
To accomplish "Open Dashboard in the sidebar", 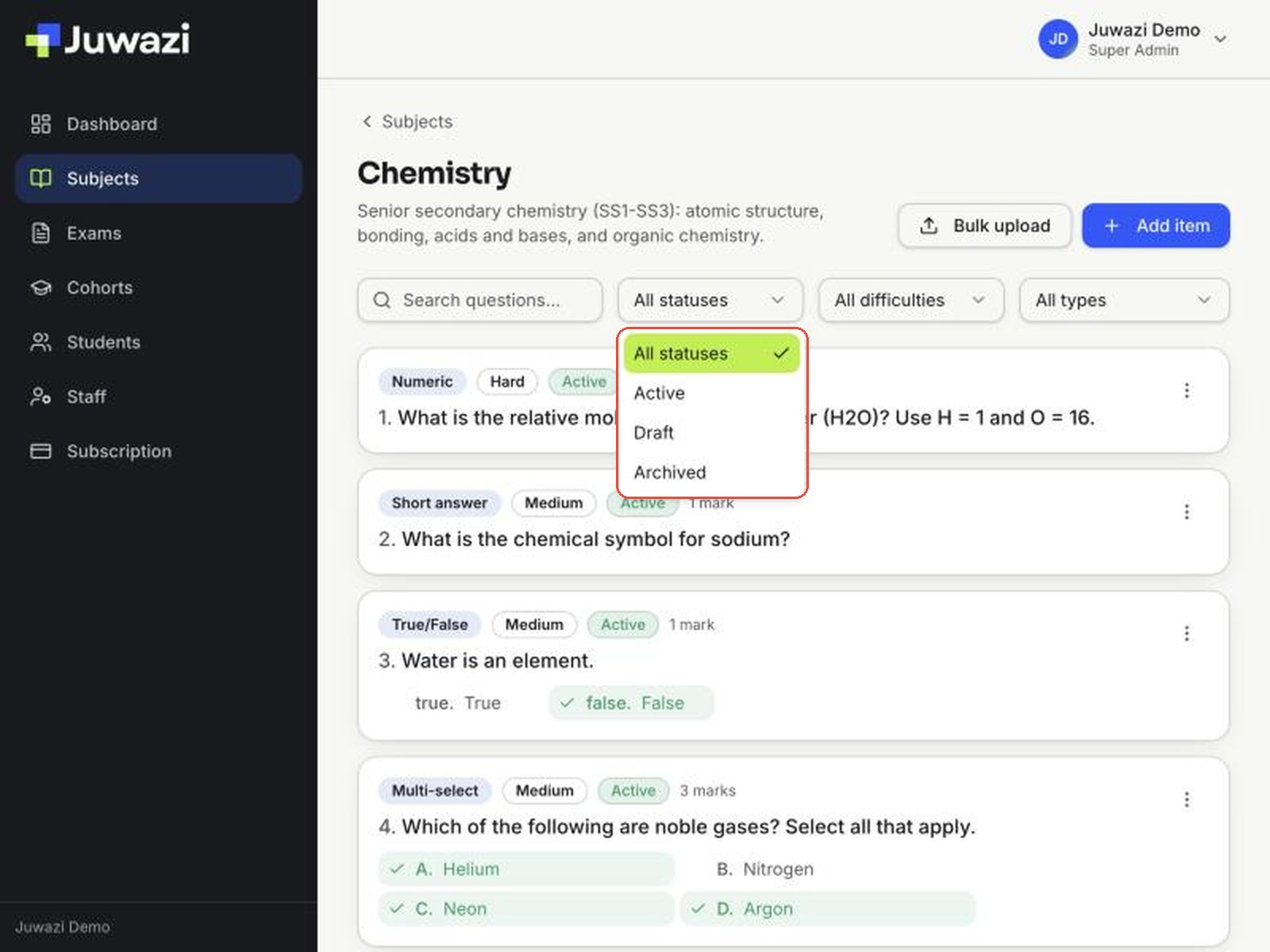I will click(x=158, y=124).
